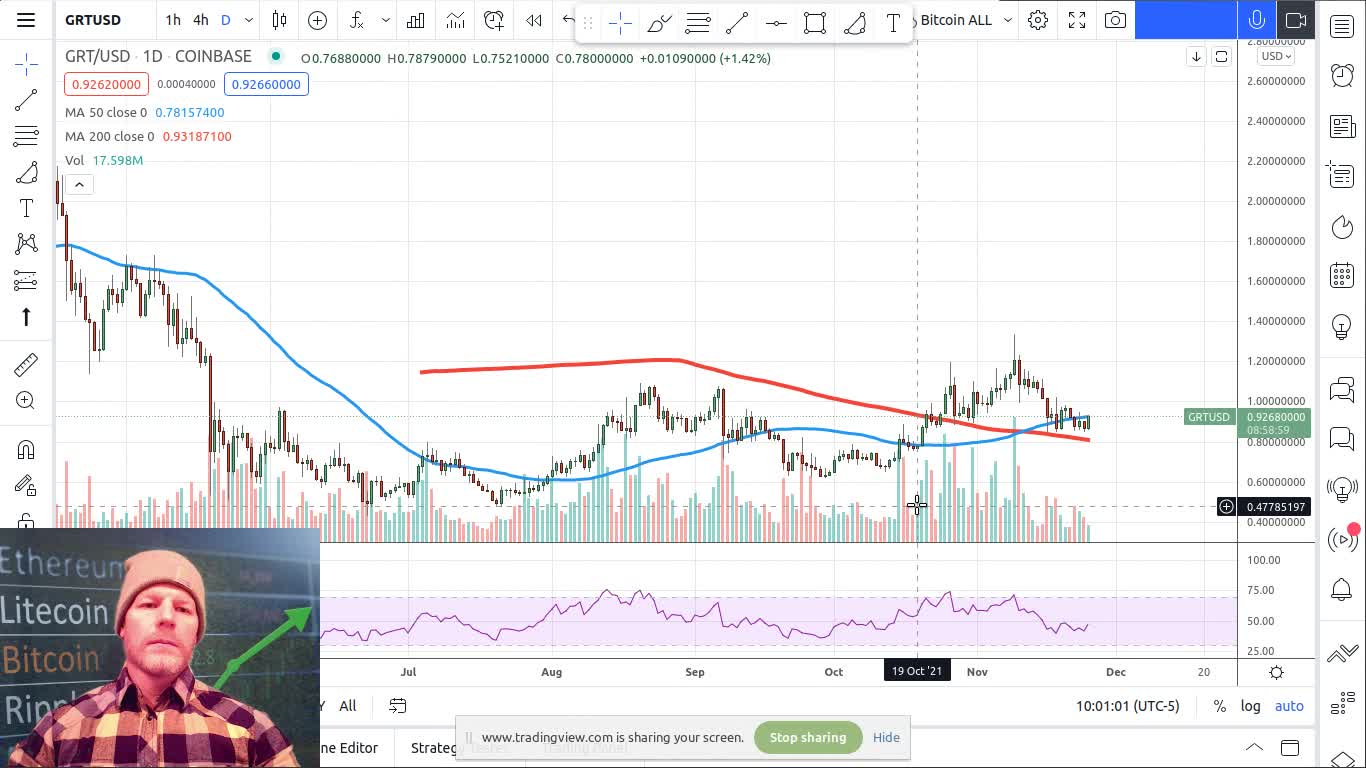Viewport: 1366px width, 768px height.
Task: Enter fullscreen mode
Action: 1077,20
